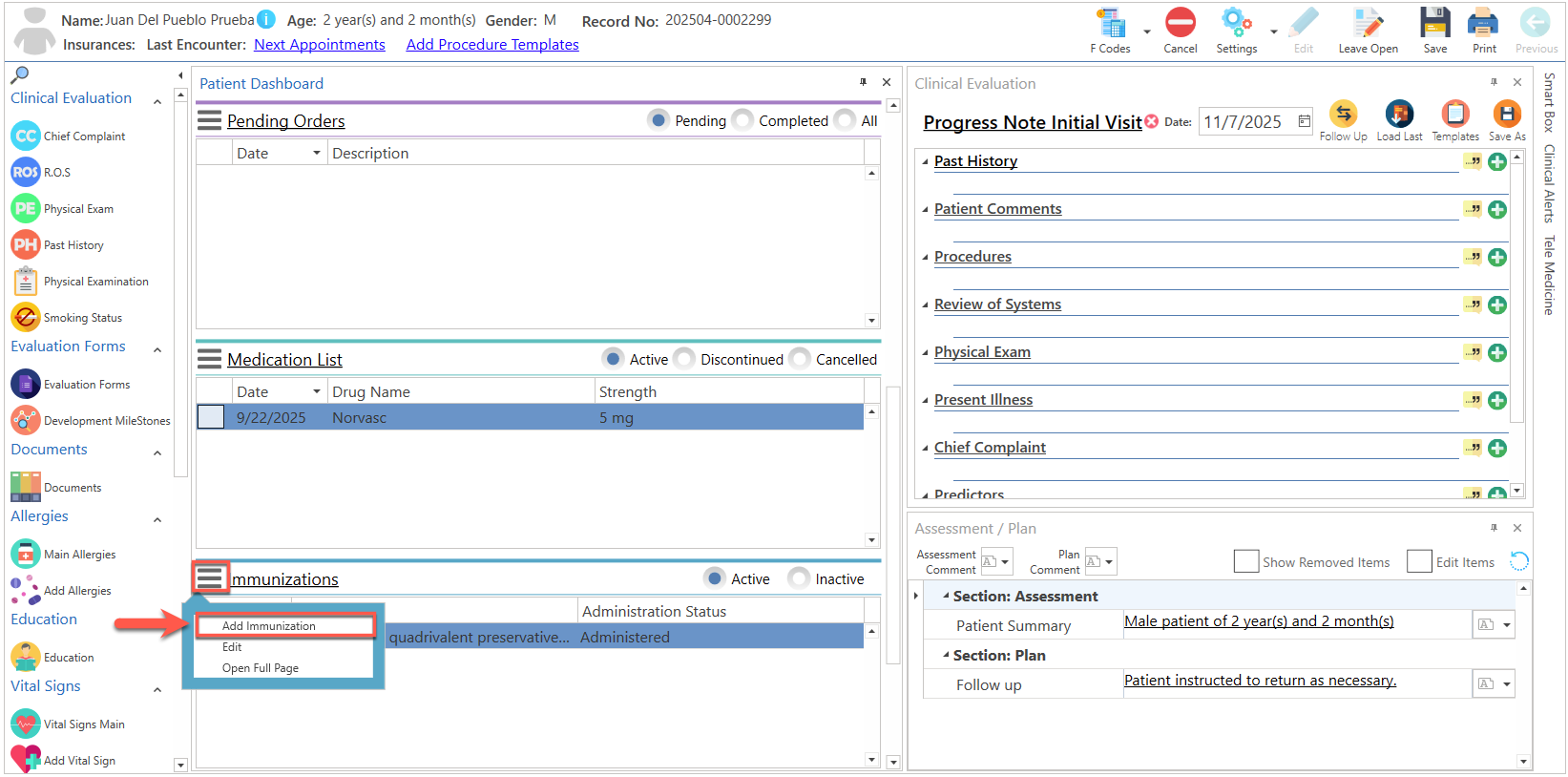The height and width of the screenshot is (777, 1568).
Task: Open the Documents binders icon
Action: [26, 487]
